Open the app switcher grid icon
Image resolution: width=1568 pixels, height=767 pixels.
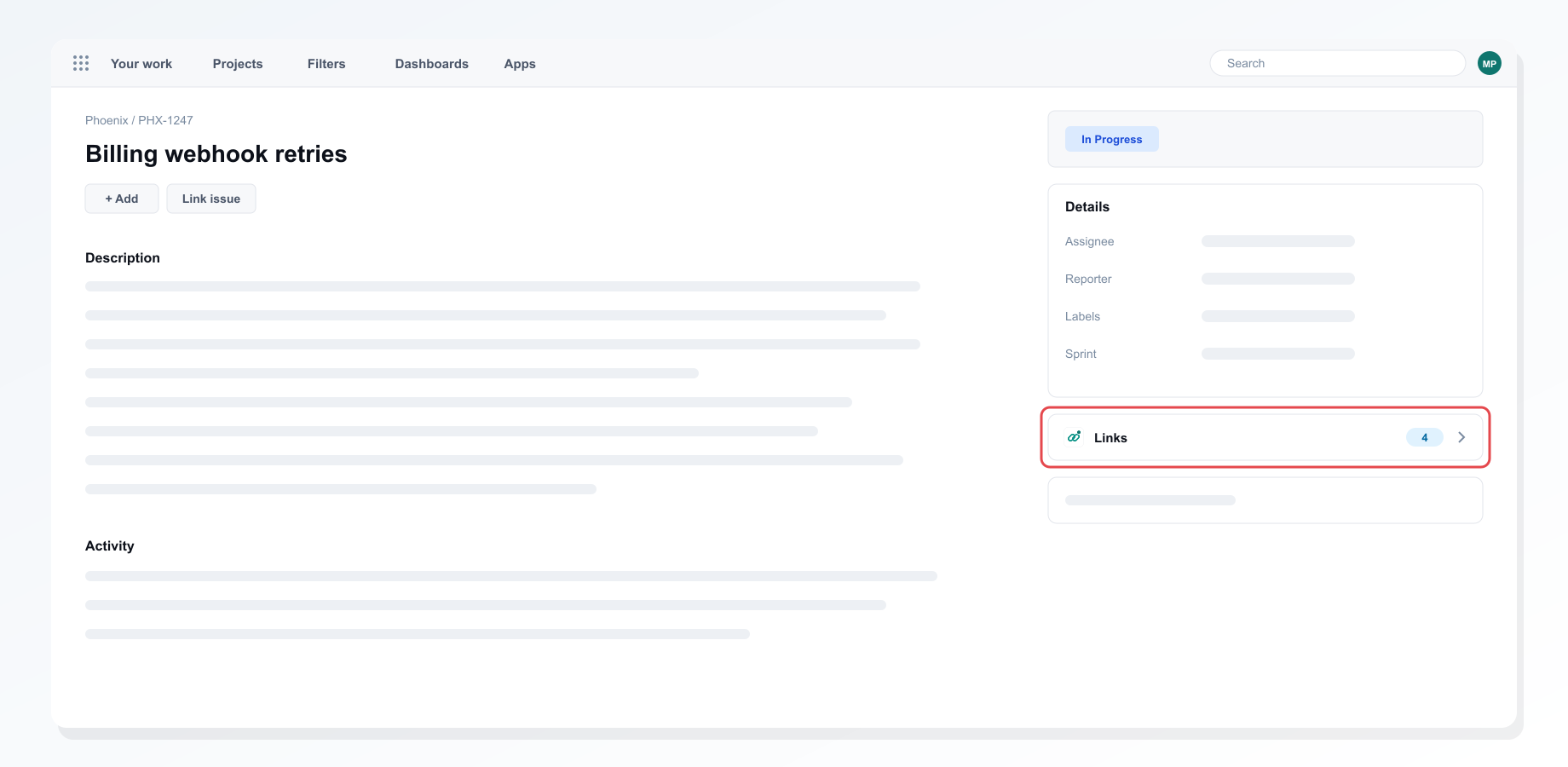point(81,63)
